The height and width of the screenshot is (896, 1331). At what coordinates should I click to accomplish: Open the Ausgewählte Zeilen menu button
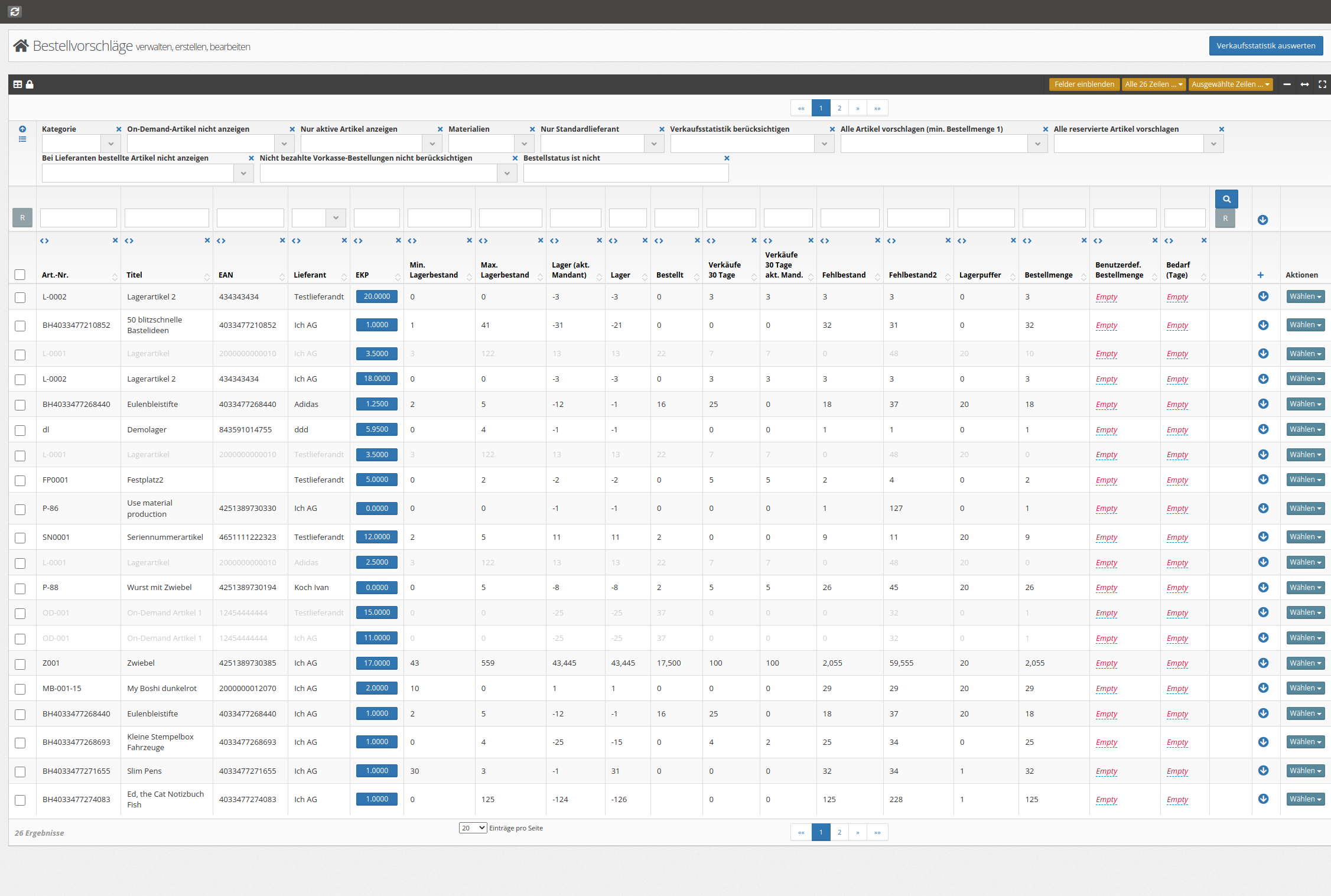click(1231, 84)
